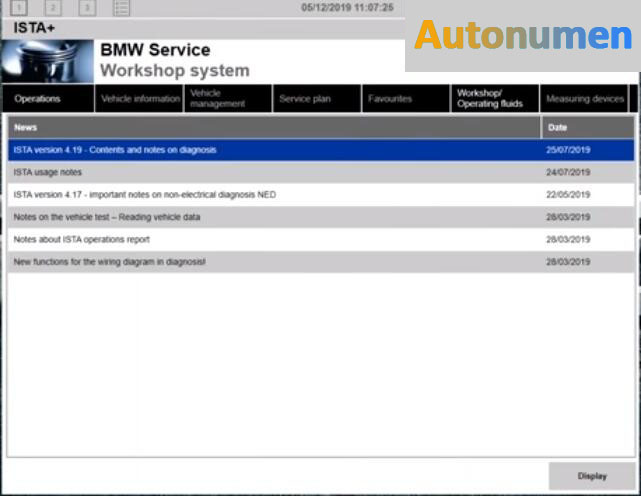This screenshot has height=496, width=641.
Task: Open the Operations tab
Action: pyautogui.click(x=48, y=99)
